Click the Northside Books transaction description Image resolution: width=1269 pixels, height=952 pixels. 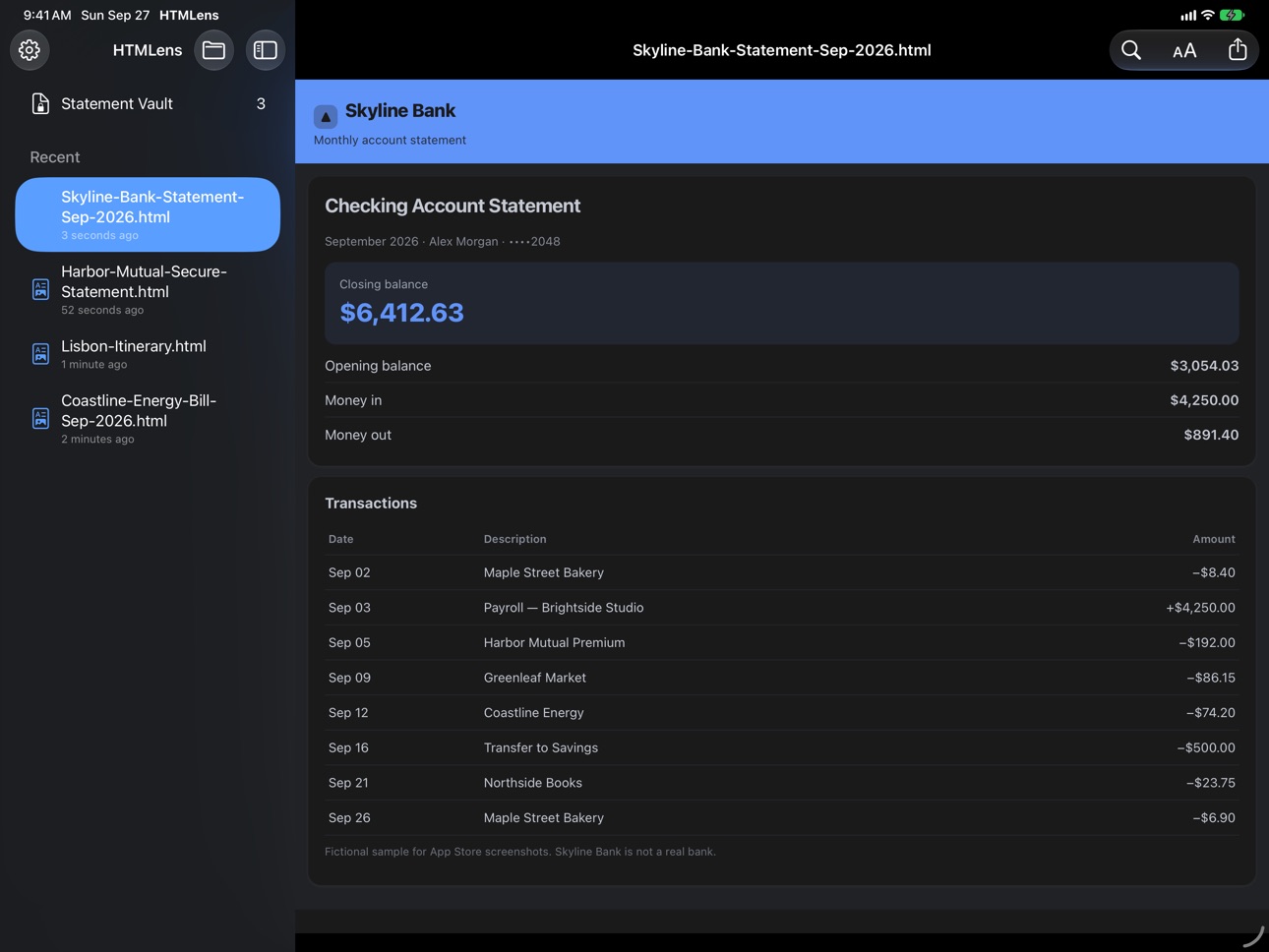tap(533, 783)
